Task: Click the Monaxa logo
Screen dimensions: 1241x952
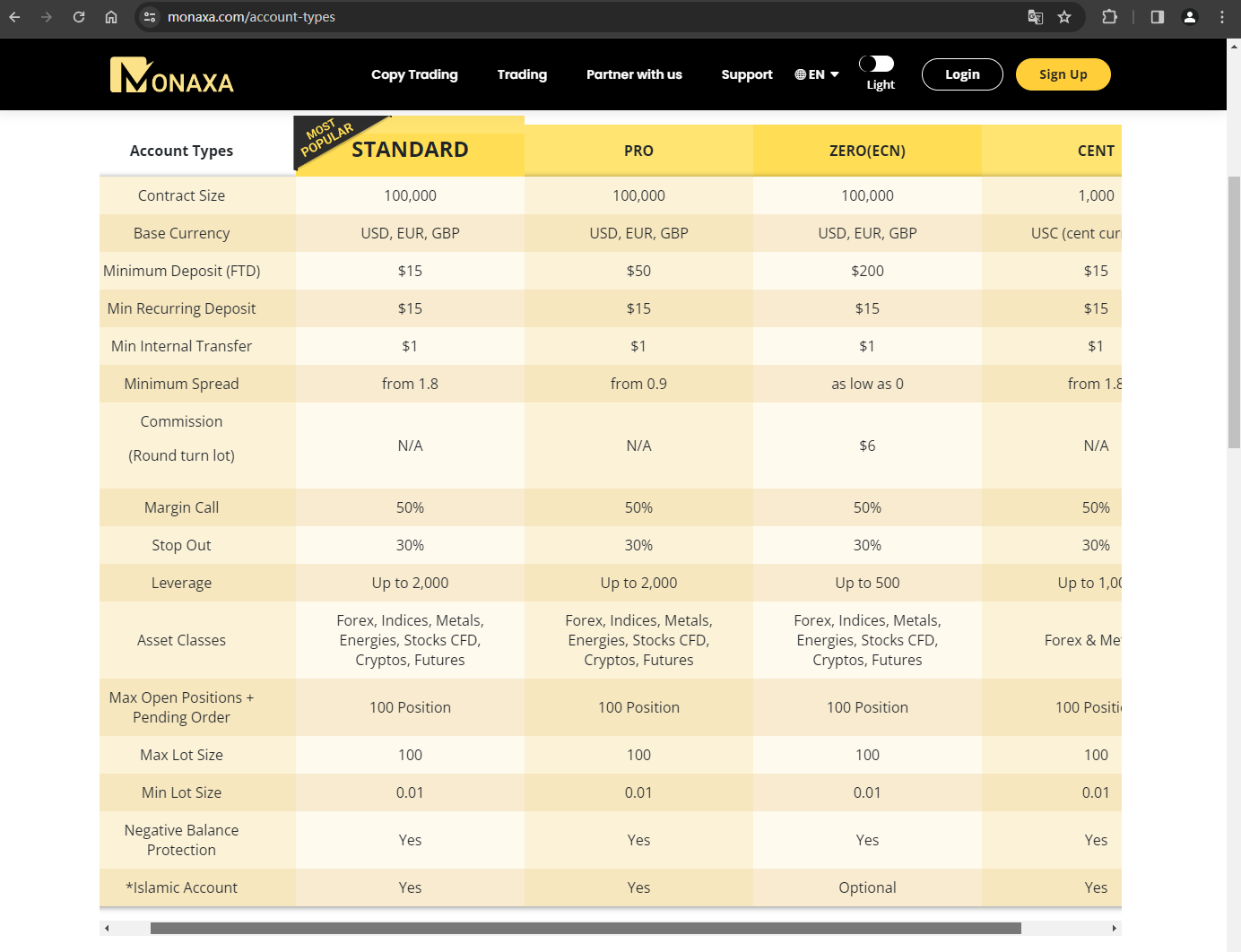Action: pos(171,75)
